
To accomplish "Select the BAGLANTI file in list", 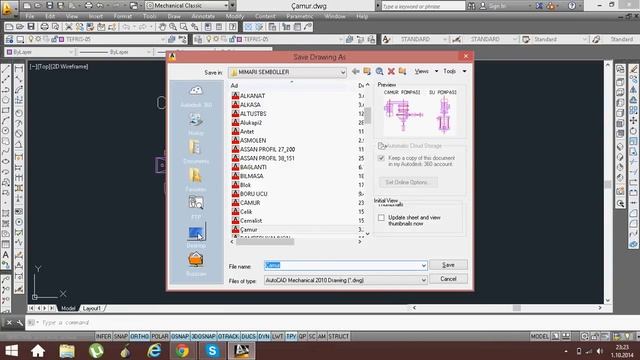I will tap(249, 167).
